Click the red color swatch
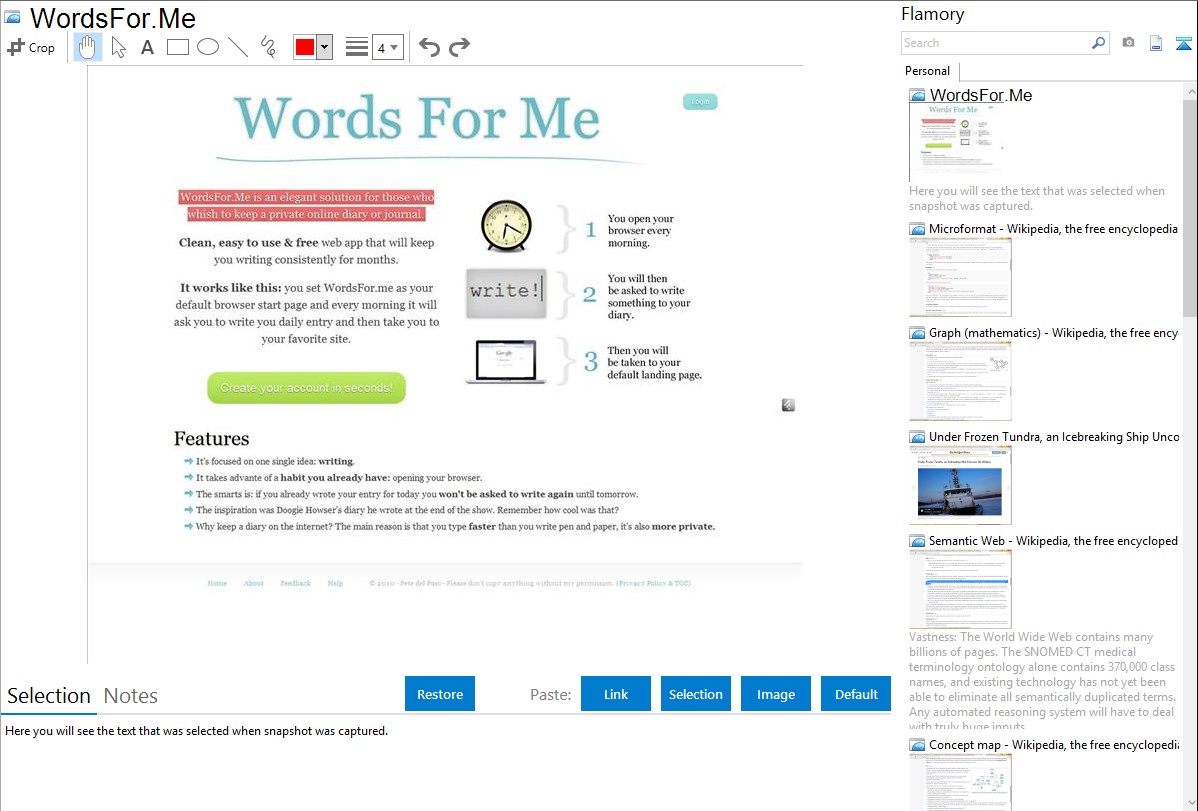Screen dimensions: 1198x811 pos(305,47)
